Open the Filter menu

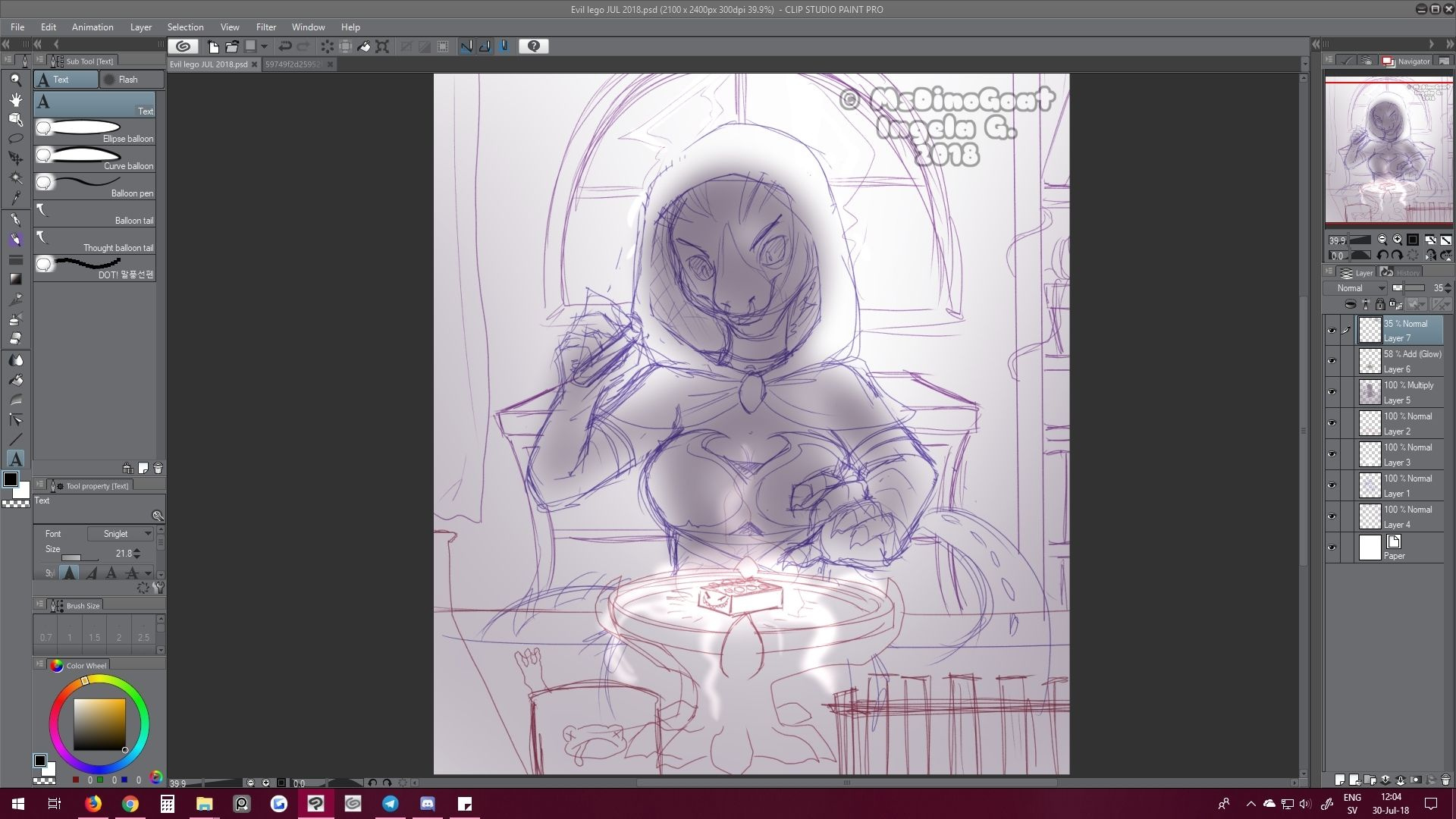[265, 27]
